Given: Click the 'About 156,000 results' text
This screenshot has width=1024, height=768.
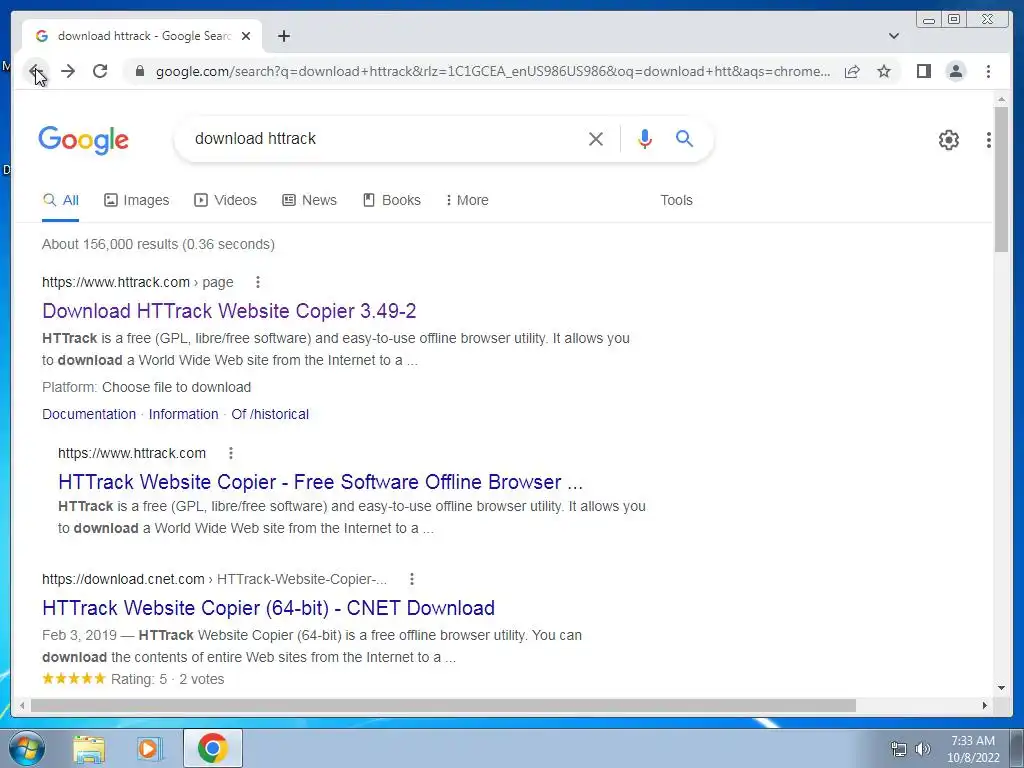Looking at the screenshot, I should tap(158, 244).
